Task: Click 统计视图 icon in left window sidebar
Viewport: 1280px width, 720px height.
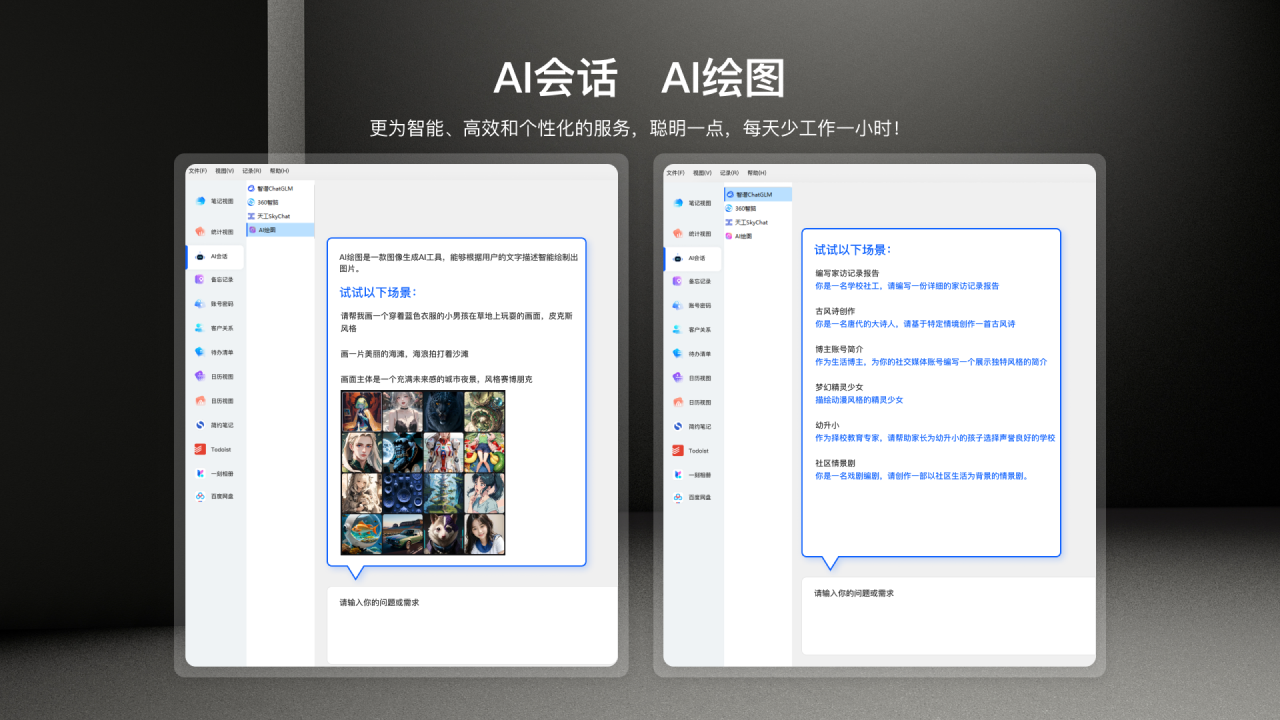Action: pos(200,232)
